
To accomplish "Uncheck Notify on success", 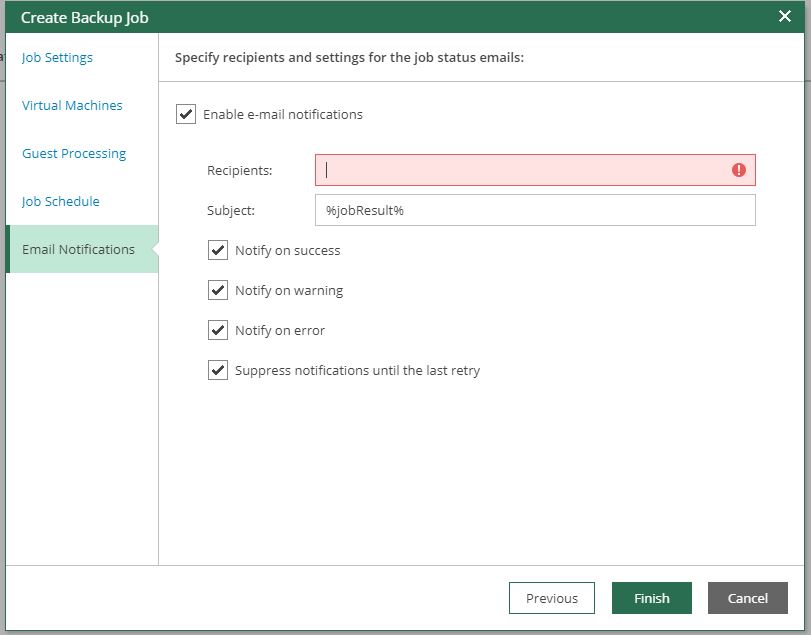I will [x=218, y=250].
